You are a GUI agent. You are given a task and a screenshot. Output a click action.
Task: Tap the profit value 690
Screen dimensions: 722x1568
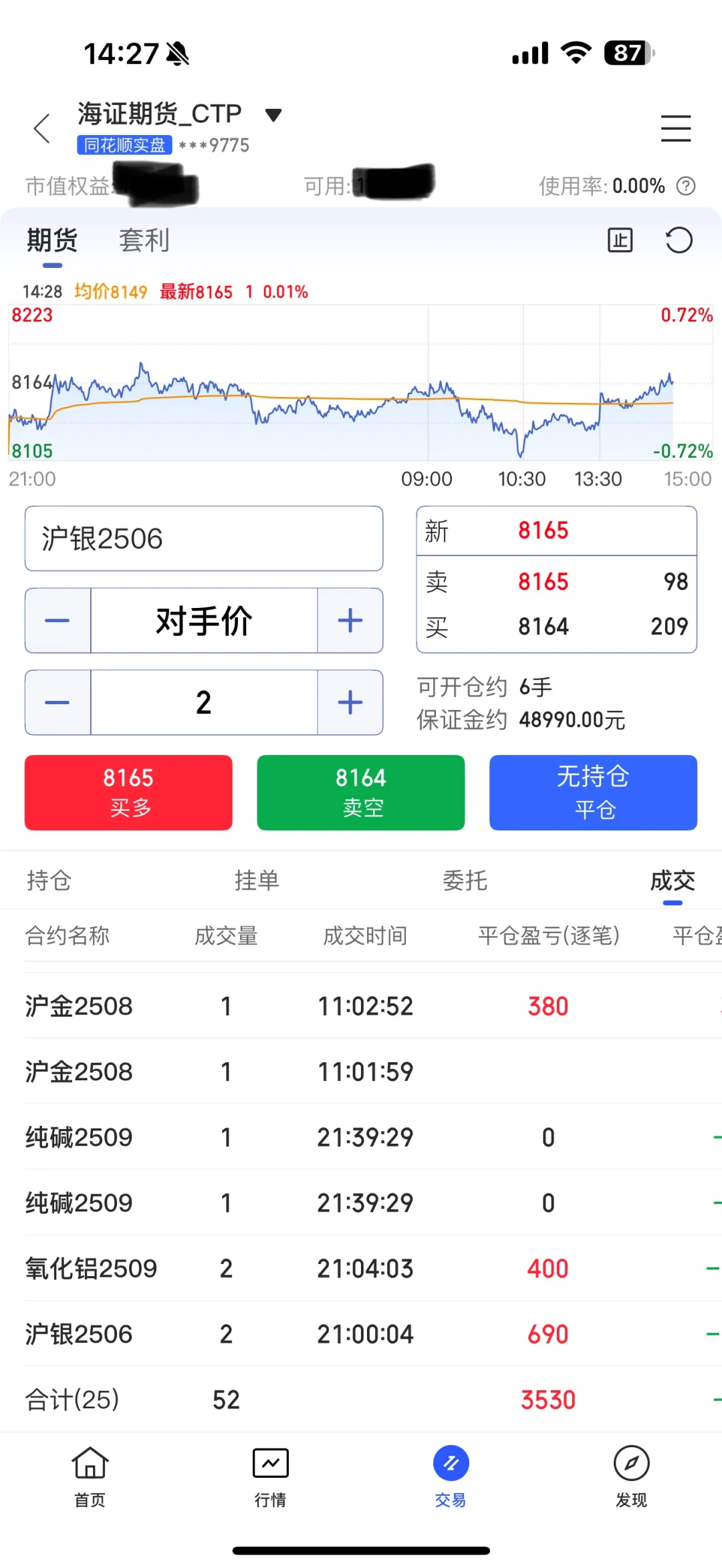(548, 1334)
